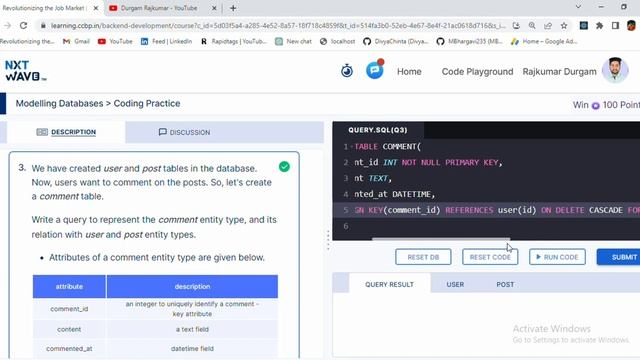Open the YouTube bookmark
Screen dimensions: 640x360
[115, 41]
